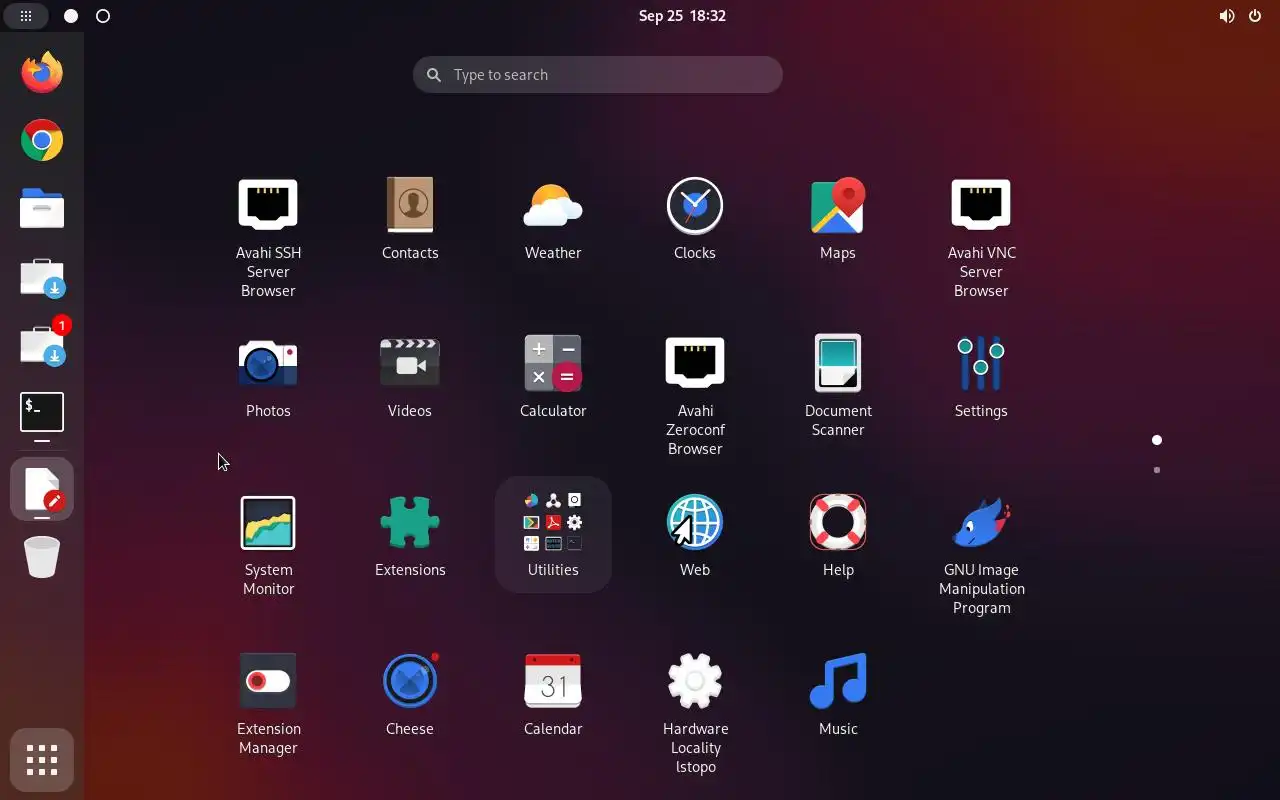
Task: Open Terminal from the dock
Action: (x=42, y=413)
